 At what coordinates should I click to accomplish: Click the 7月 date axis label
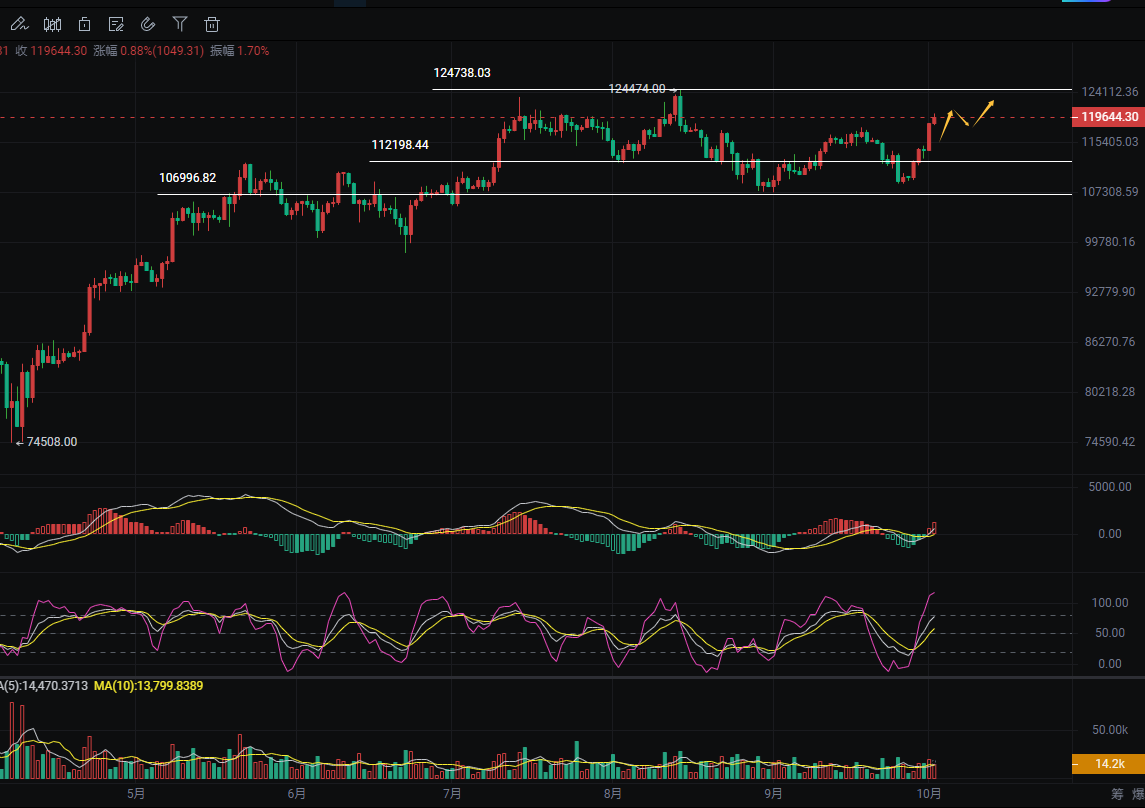click(x=451, y=794)
